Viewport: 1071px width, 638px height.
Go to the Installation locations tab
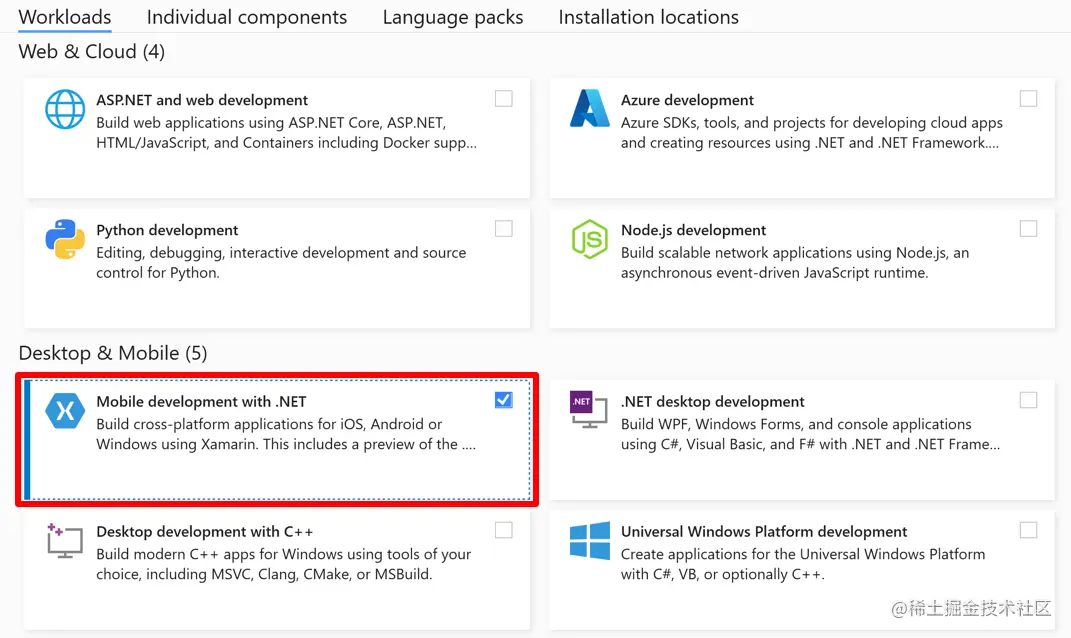pos(648,17)
